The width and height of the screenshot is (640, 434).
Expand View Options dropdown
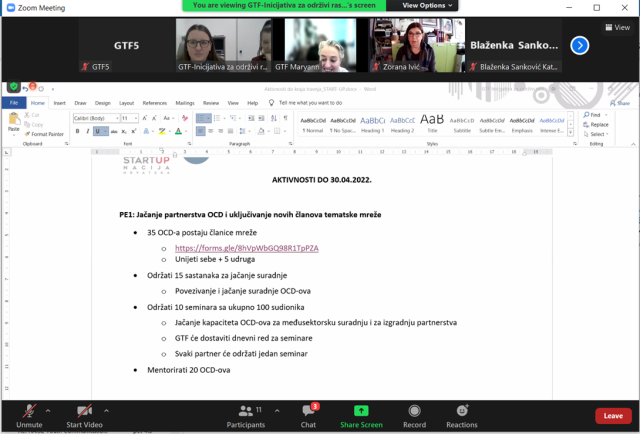point(425,6)
